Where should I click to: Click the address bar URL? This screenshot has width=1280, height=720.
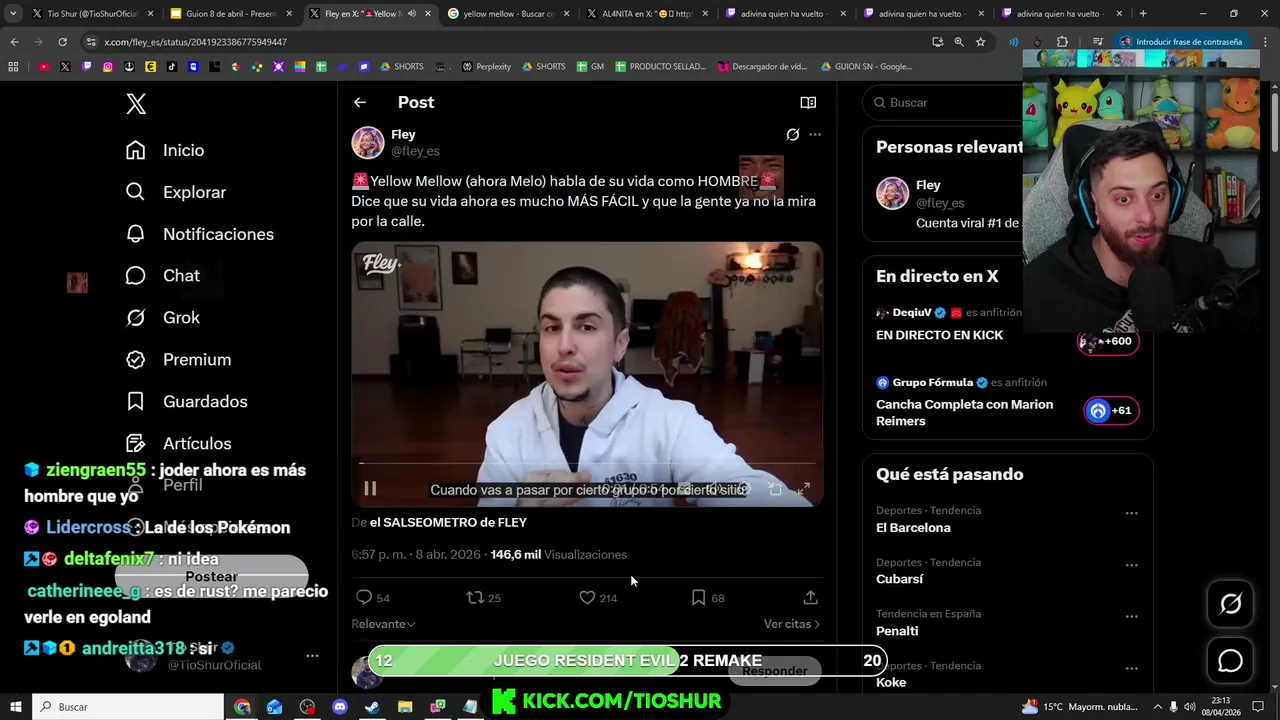195,42
